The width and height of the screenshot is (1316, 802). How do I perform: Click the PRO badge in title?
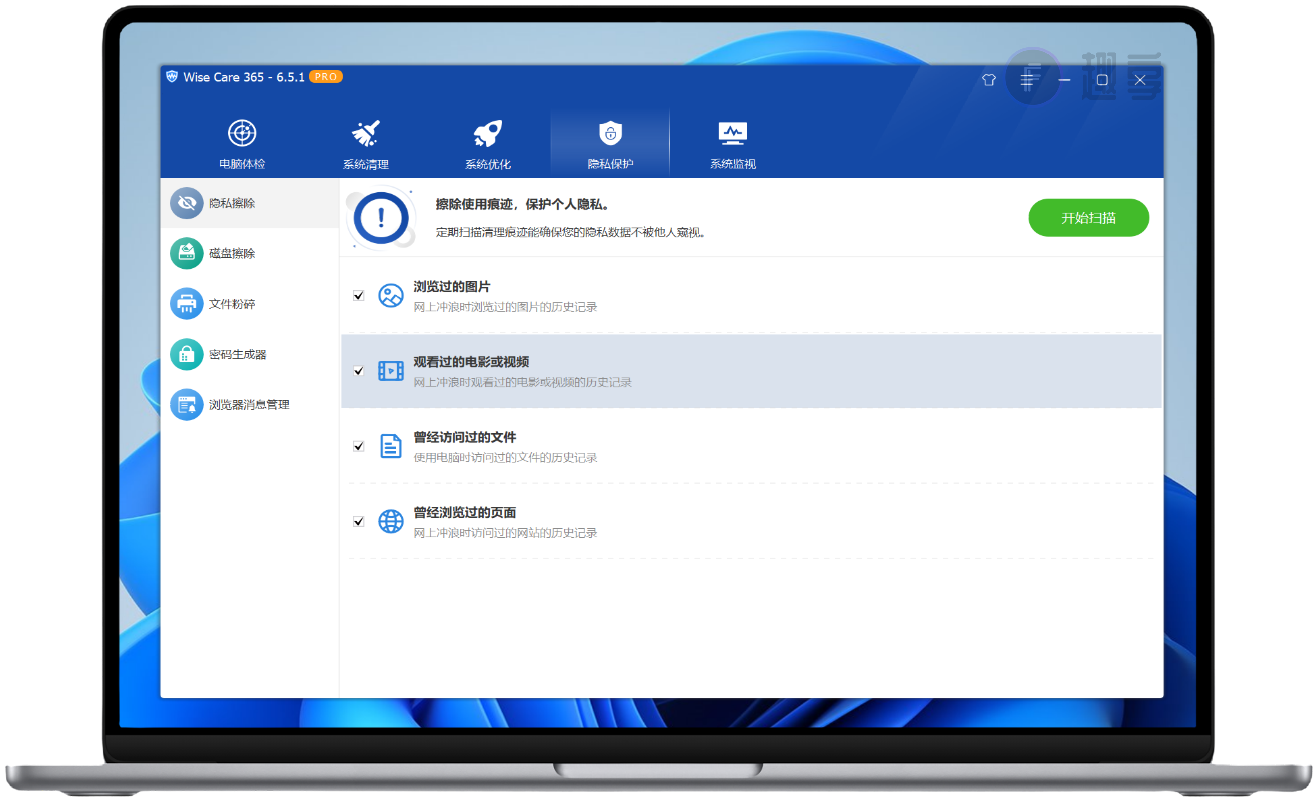[326, 77]
